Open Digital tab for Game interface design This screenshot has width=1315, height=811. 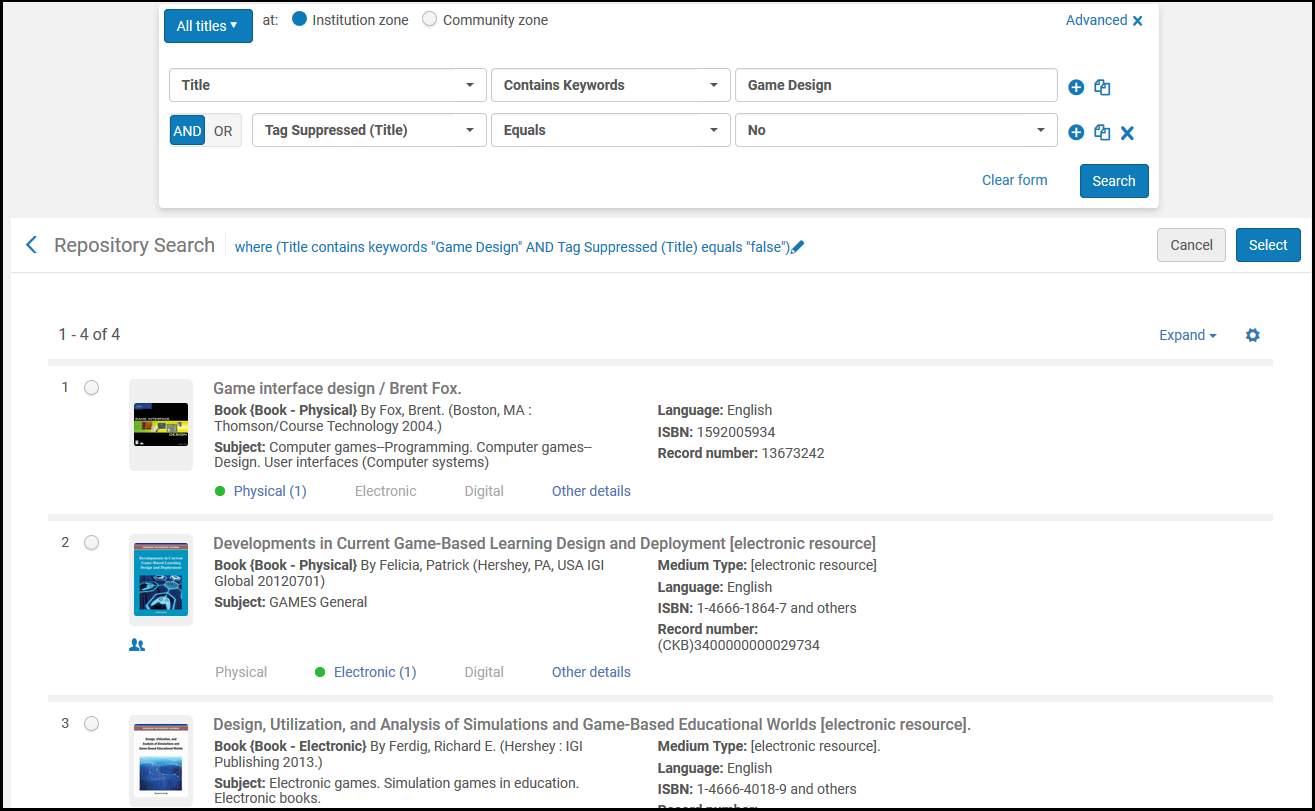(x=484, y=491)
